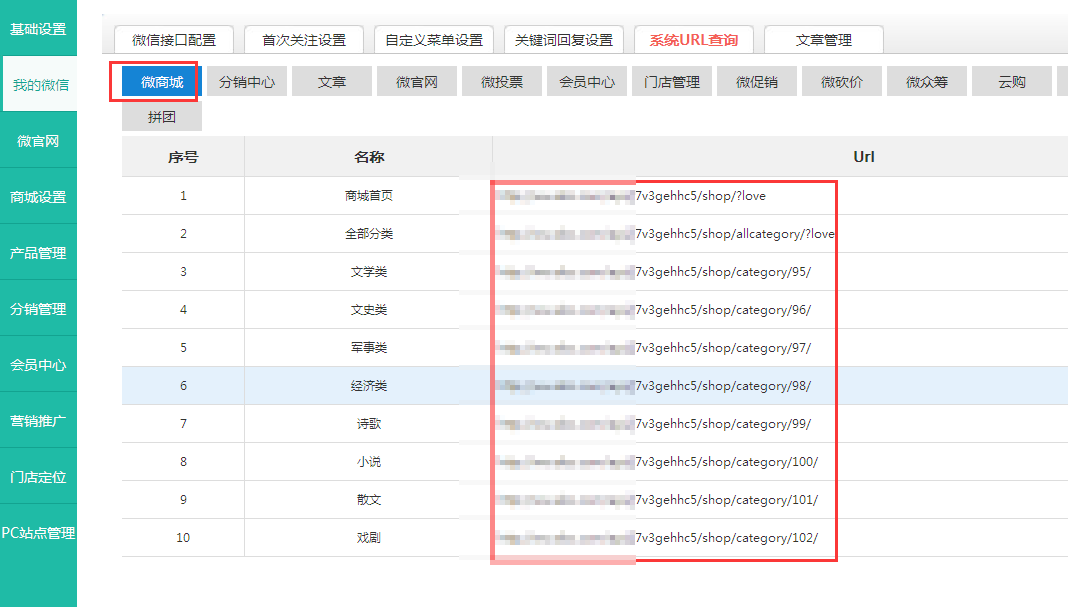This screenshot has width=1068, height=607.
Task: Select the 关键词回复设置 tab
Action: (x=564, y=40)
